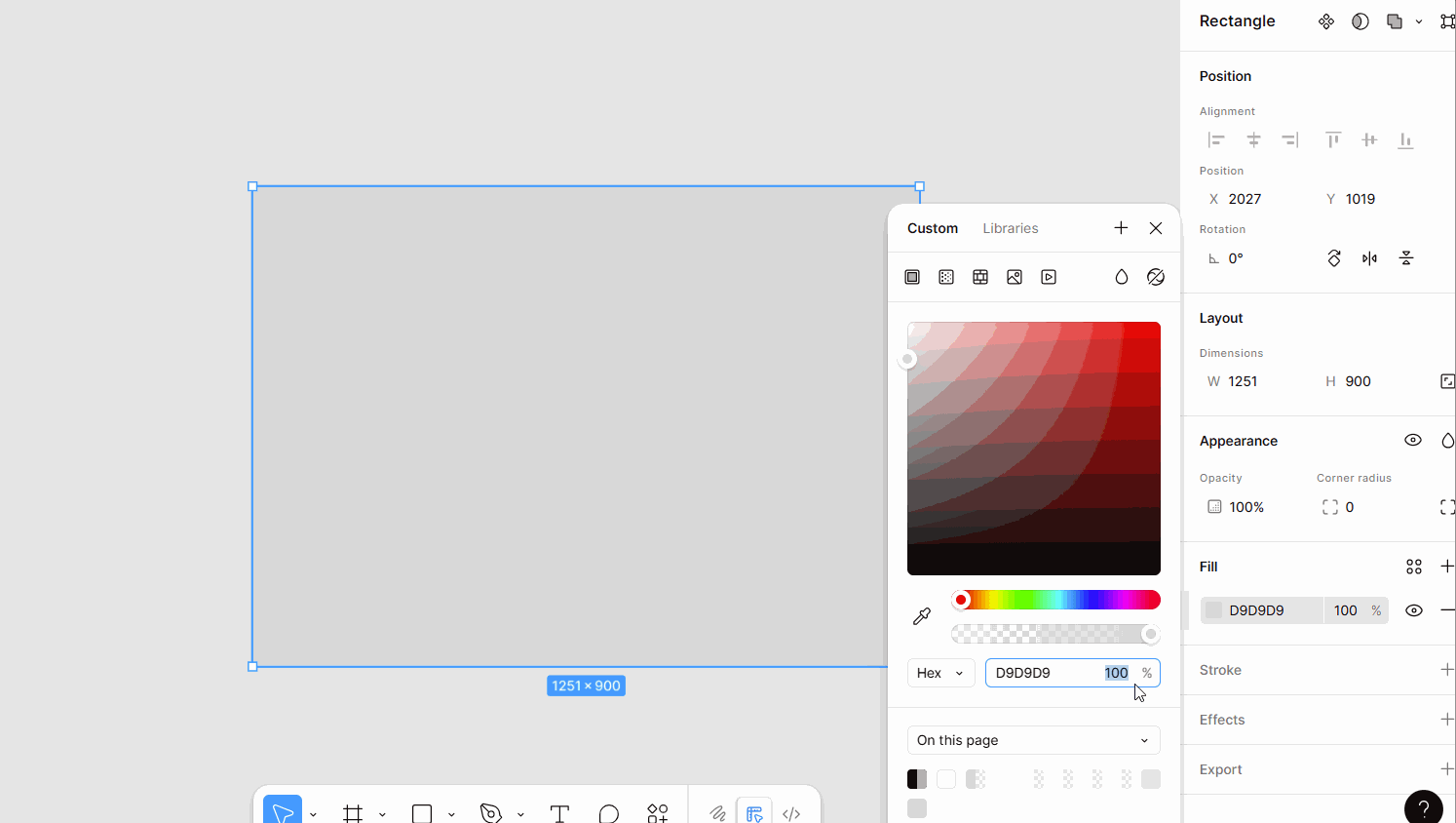Viewport: 1456px width, 823px height.
Task: Choose the pattern fill type icon
Action: (x=980, y=277)
